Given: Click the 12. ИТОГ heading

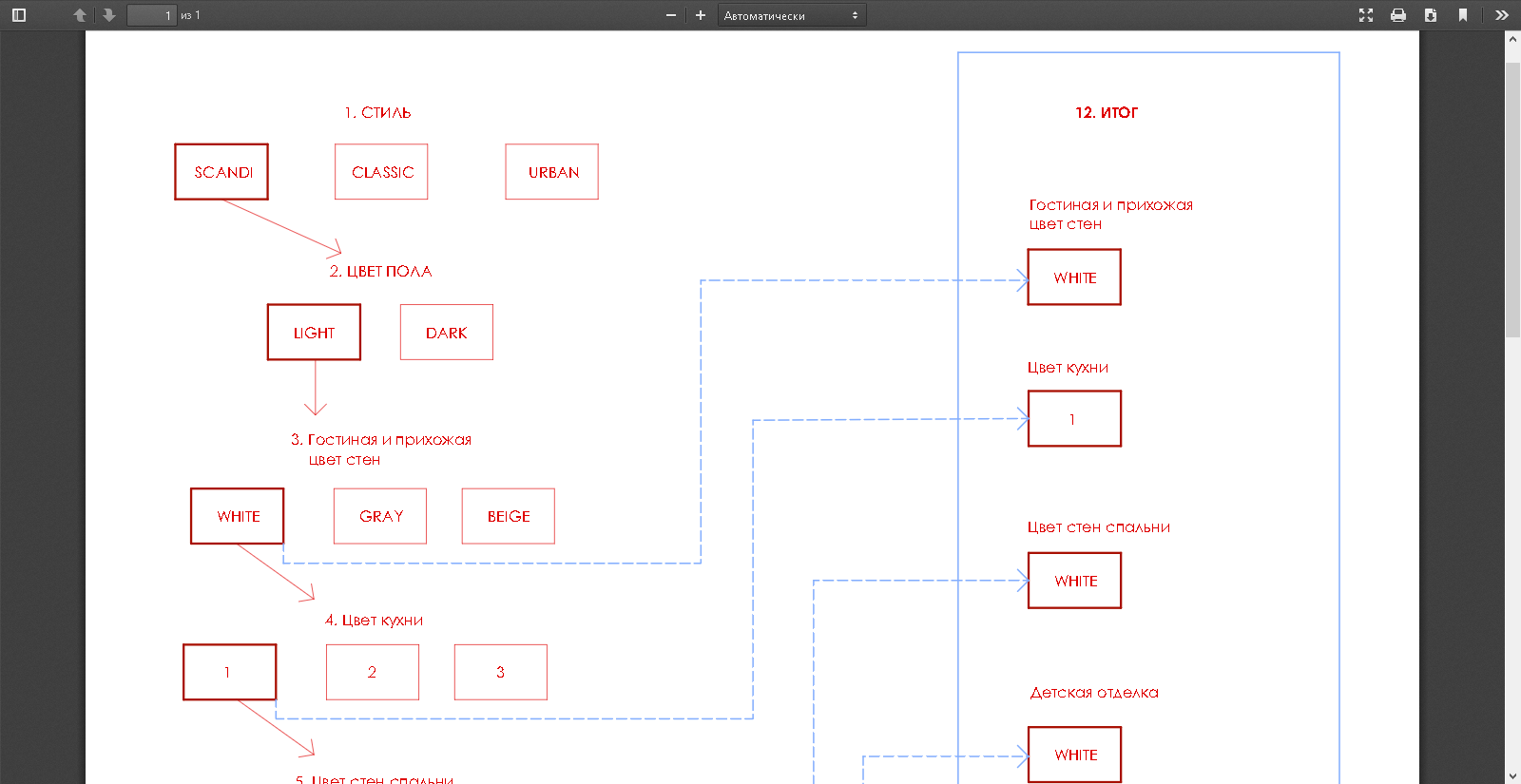Looking at the screenshot, I should [1107, 112].
